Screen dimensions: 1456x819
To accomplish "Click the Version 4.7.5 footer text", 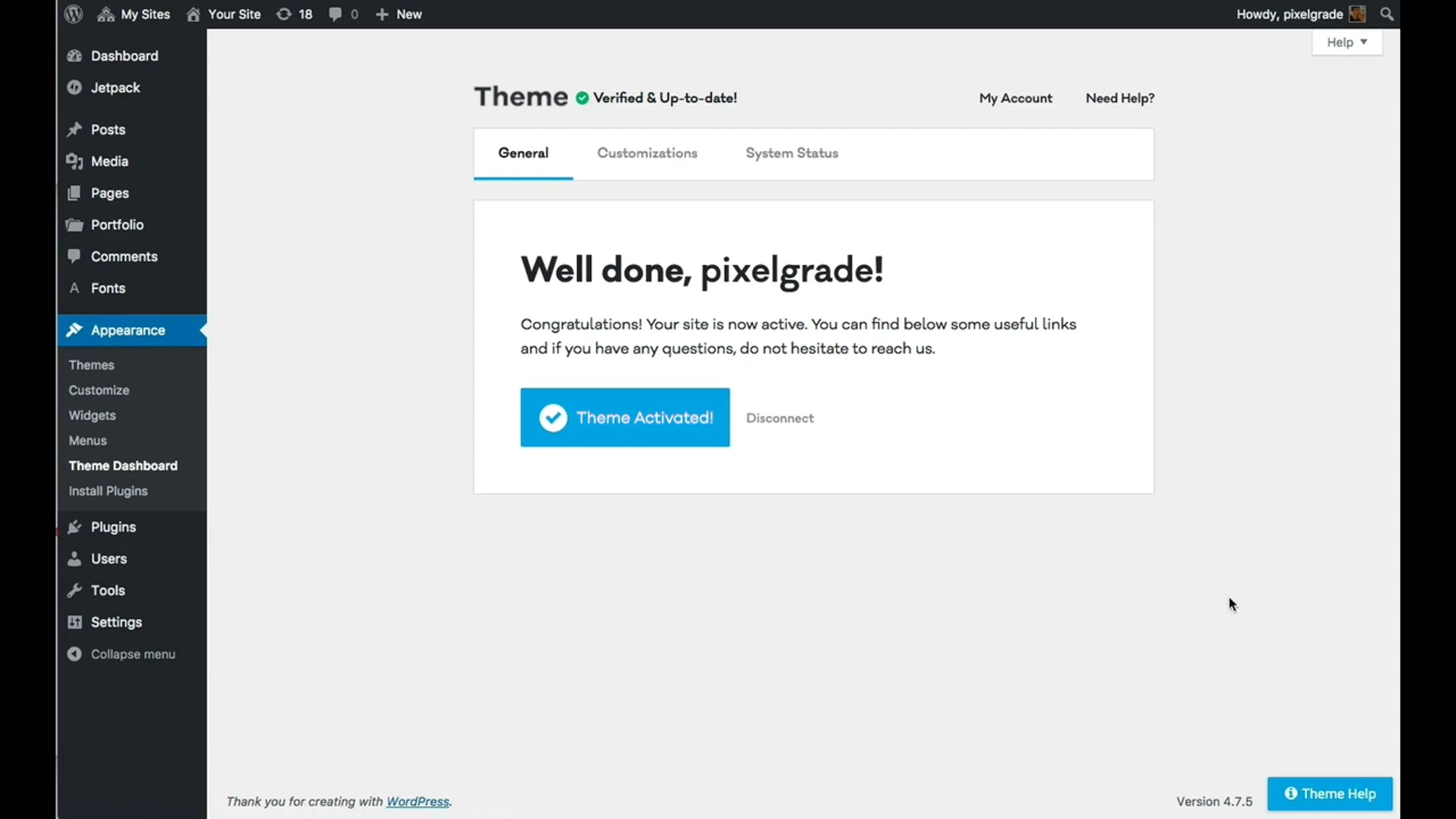I will click(1214, 801).
